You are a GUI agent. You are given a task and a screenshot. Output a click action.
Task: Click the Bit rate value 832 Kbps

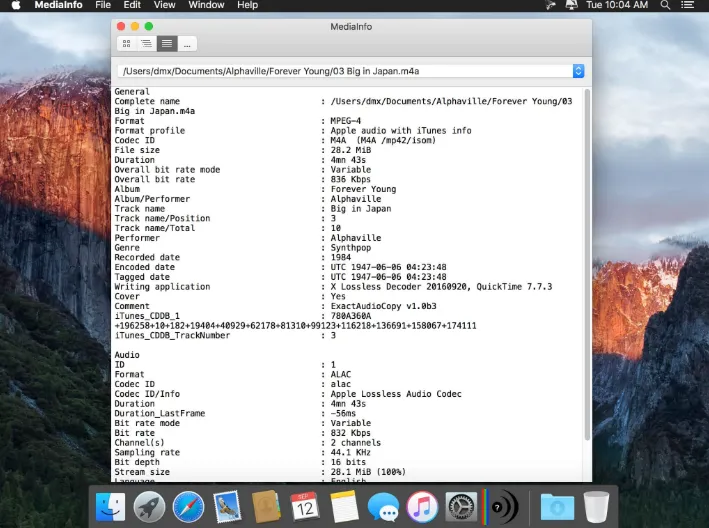[350, 433]
